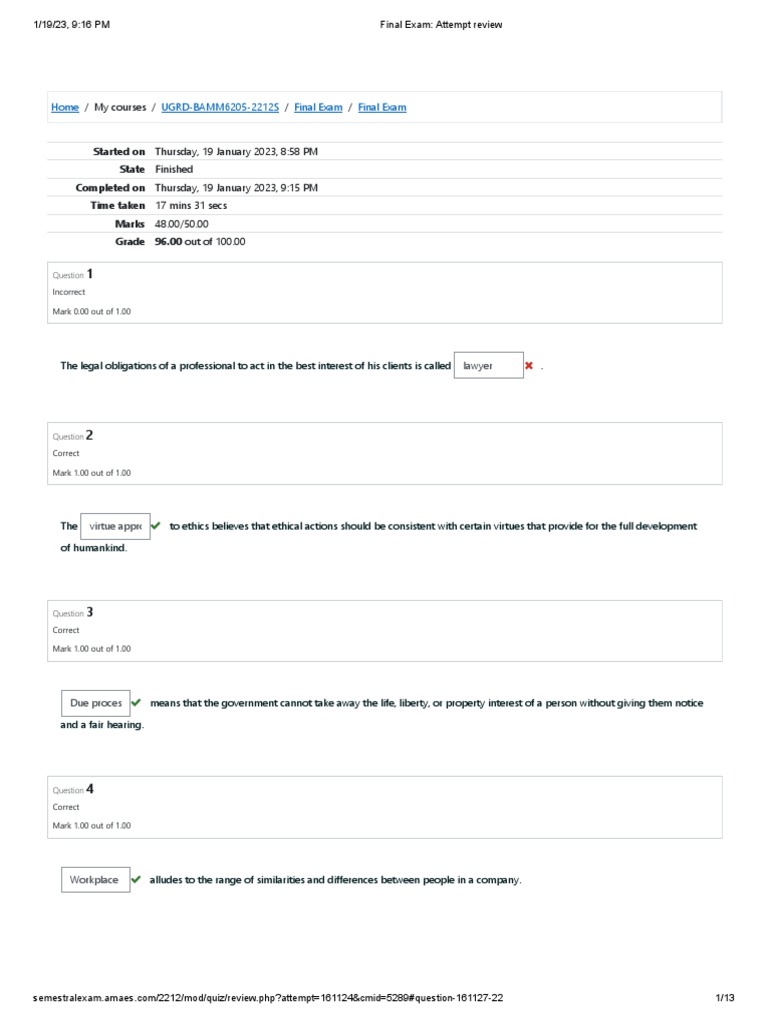Click the 'Final Exam: Attempt review' page title
The image size is (768, 1024).
click(441, 25)
